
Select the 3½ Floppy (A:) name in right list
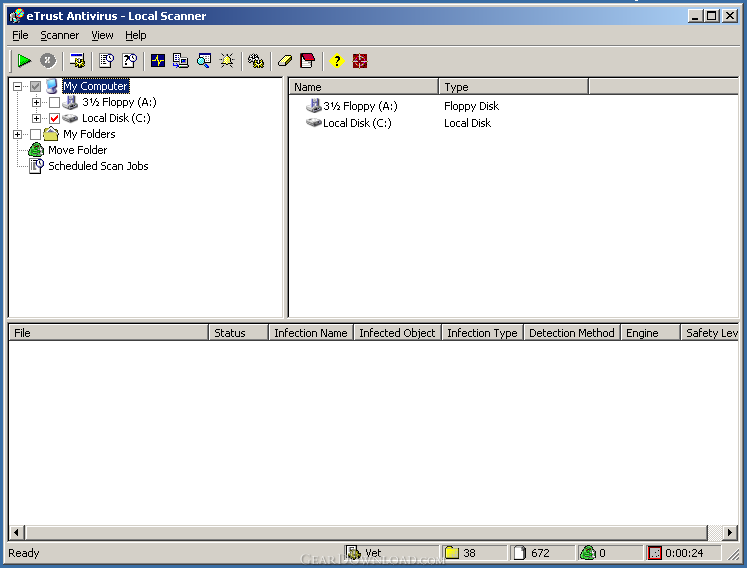(360, 106)
